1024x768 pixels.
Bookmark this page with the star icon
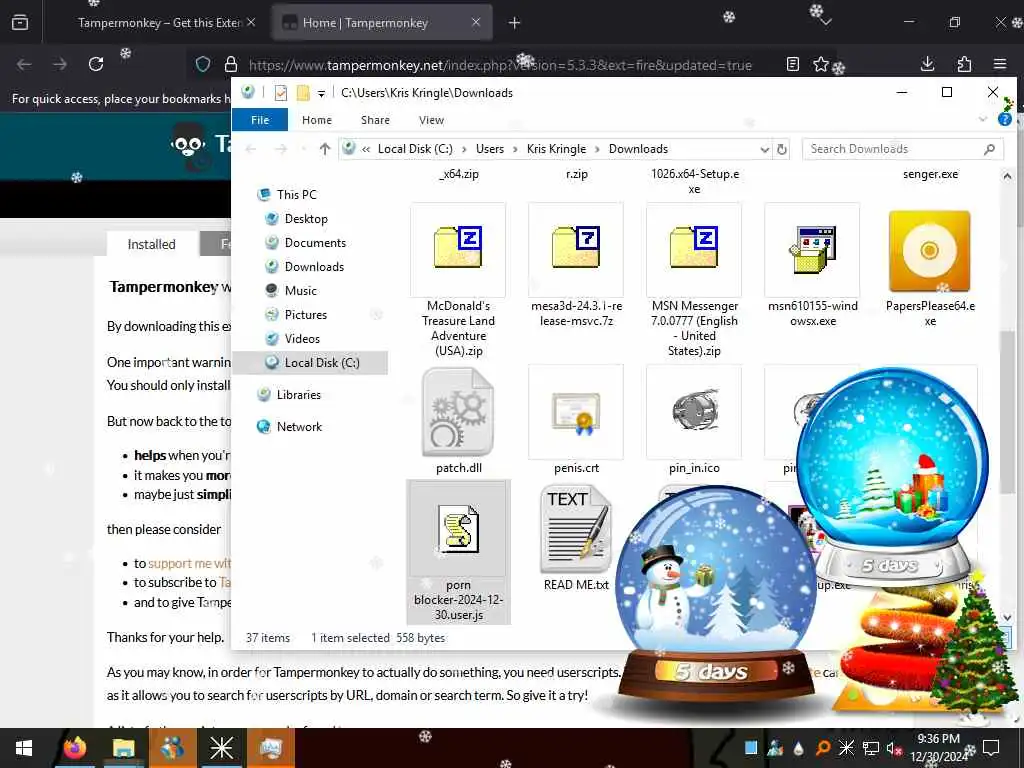pyautogui.click(x=821, y=64)
